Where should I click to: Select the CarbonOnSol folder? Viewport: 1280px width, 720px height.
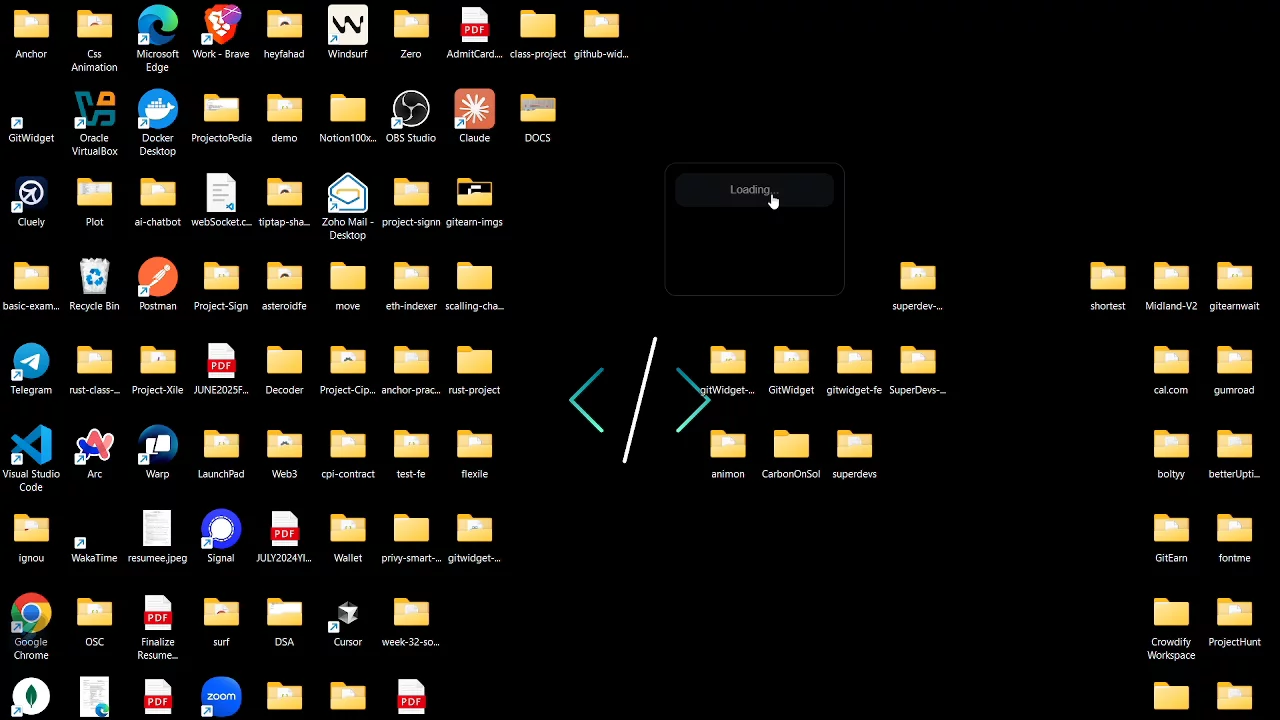click(791, 446)
